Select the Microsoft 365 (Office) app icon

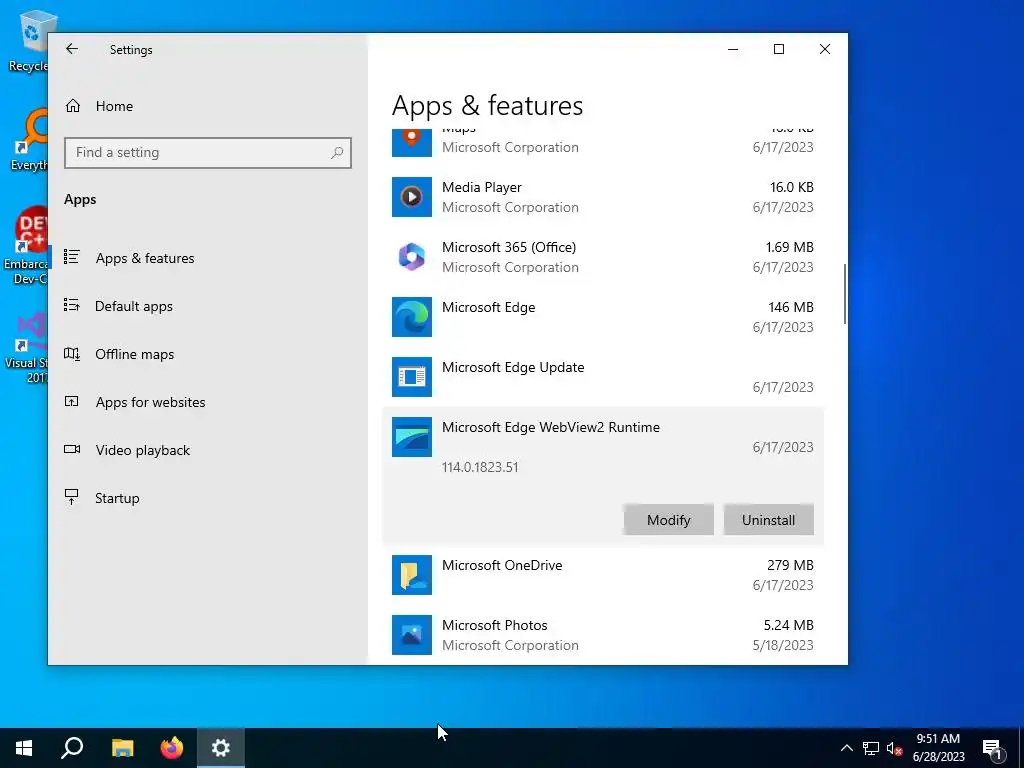pyautogui.click(x=411, y=257)
